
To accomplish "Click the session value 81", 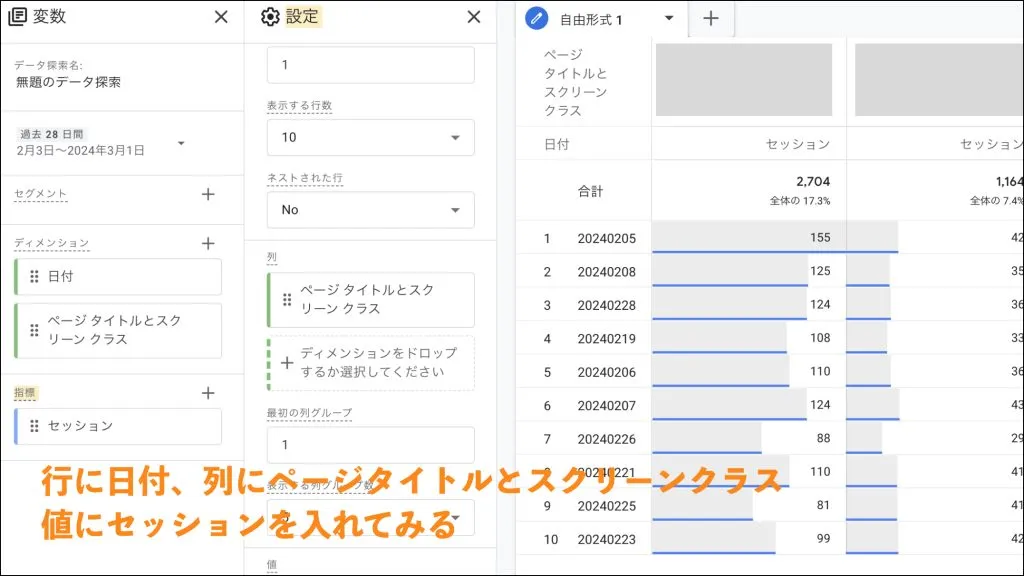I will point(824,505).
